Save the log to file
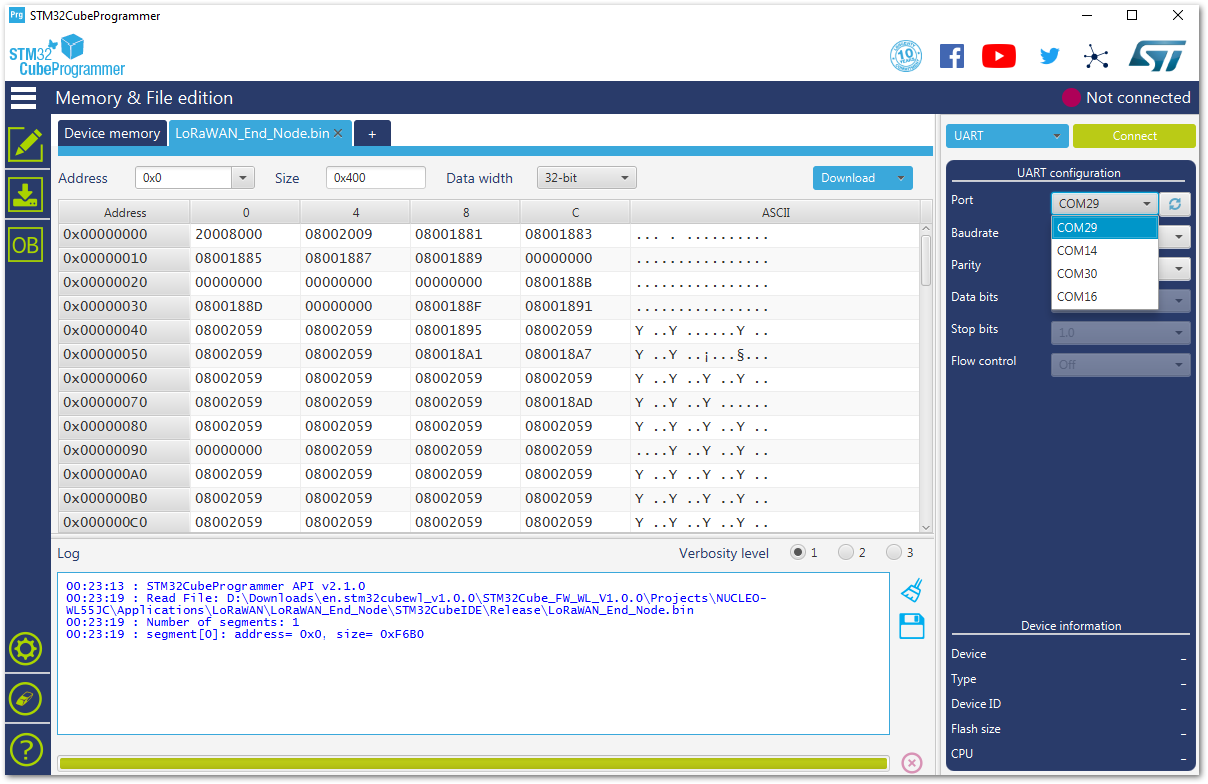Image resolution: width=1208 pixels, height=784 pixels. coord(912,627)
